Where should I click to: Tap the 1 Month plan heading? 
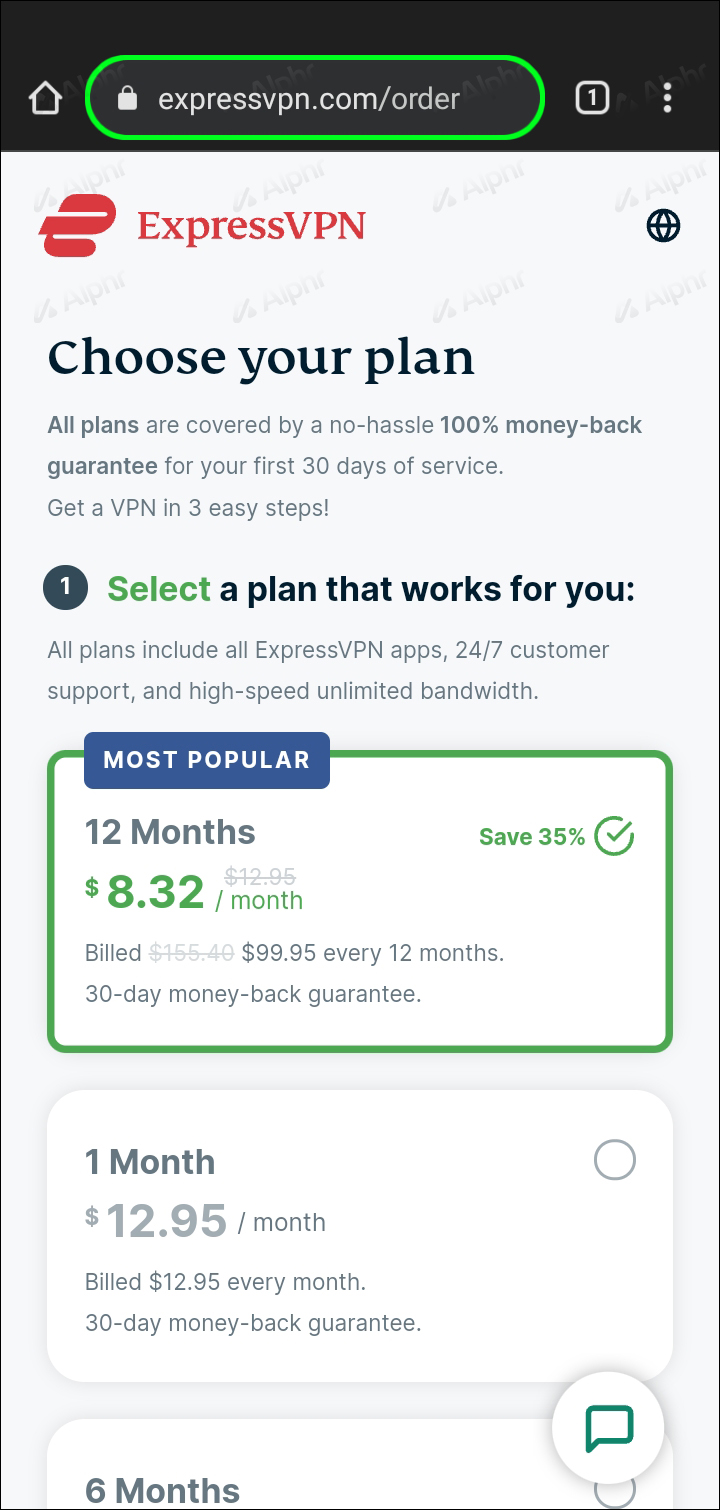click(150, 1162)
